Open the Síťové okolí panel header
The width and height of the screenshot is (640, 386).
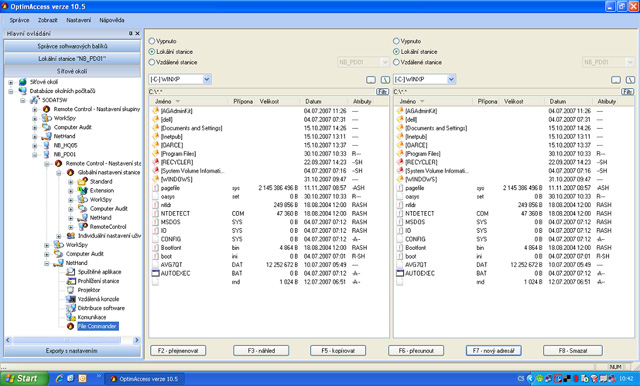click(72, 71)
